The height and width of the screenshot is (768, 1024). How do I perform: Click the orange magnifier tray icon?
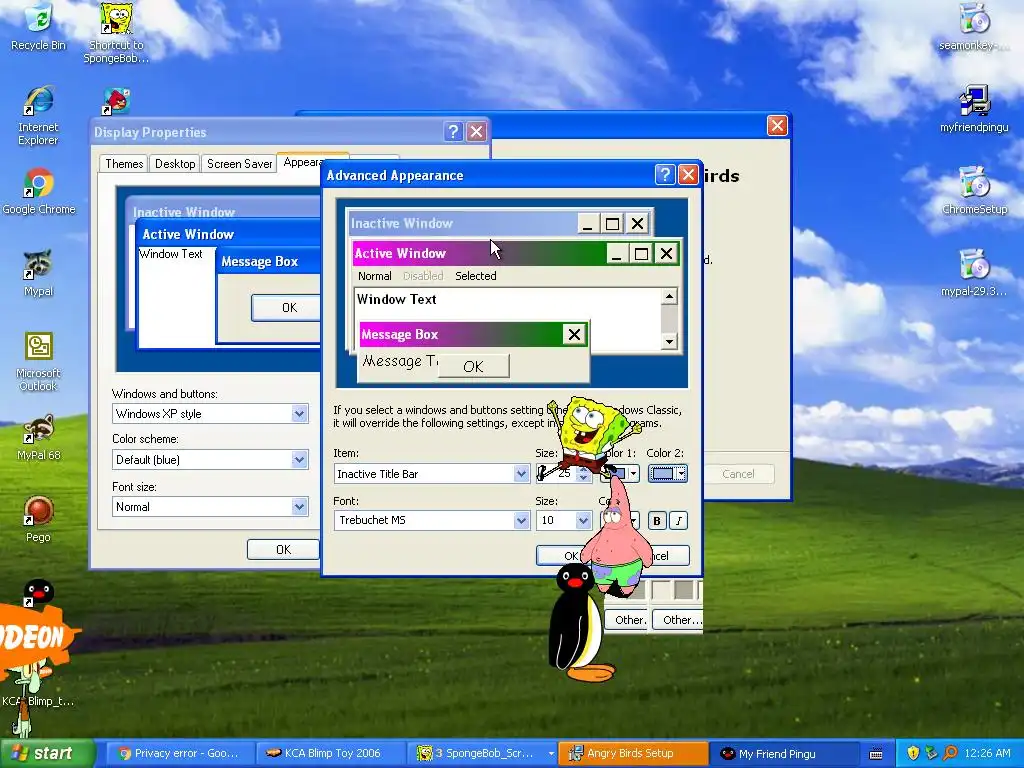click(x=950, y=753)
